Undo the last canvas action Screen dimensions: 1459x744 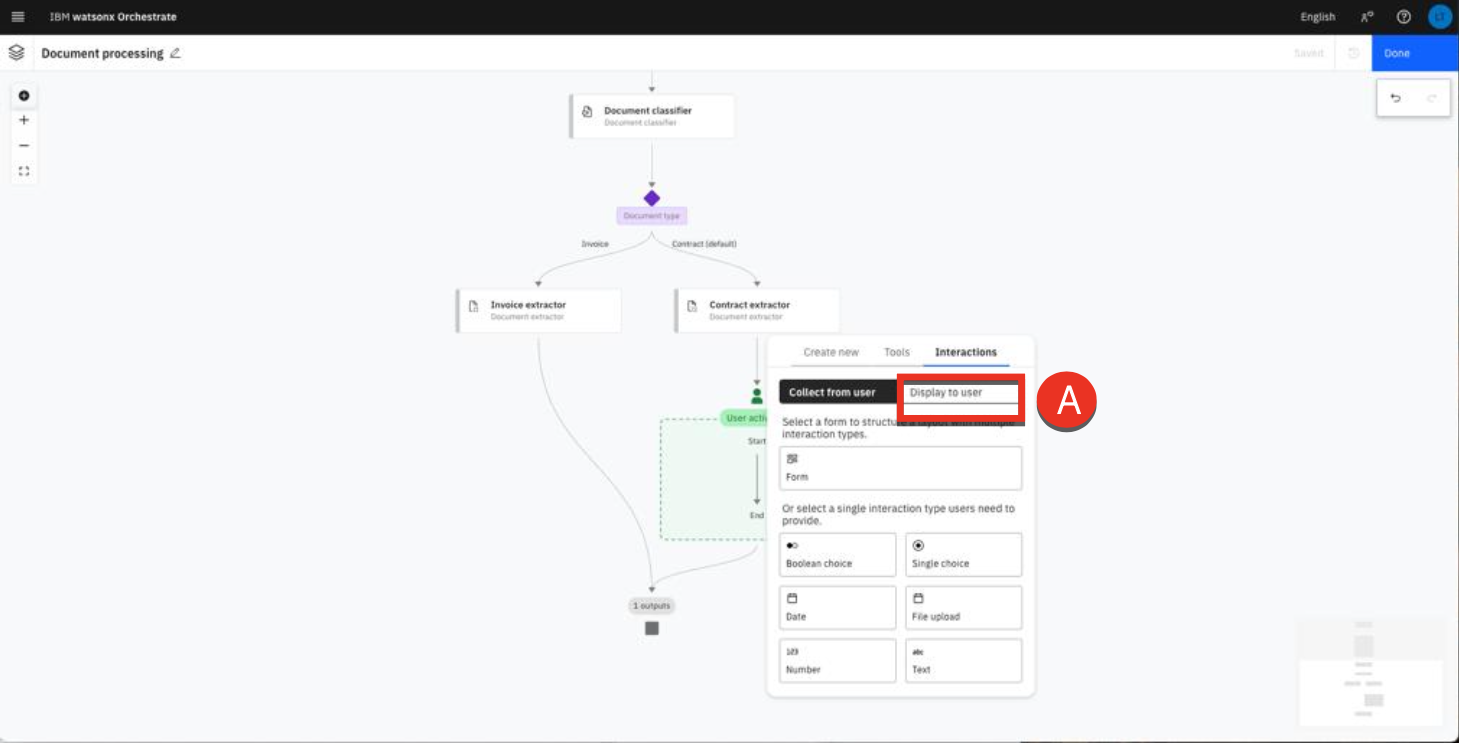(1396, 98)
